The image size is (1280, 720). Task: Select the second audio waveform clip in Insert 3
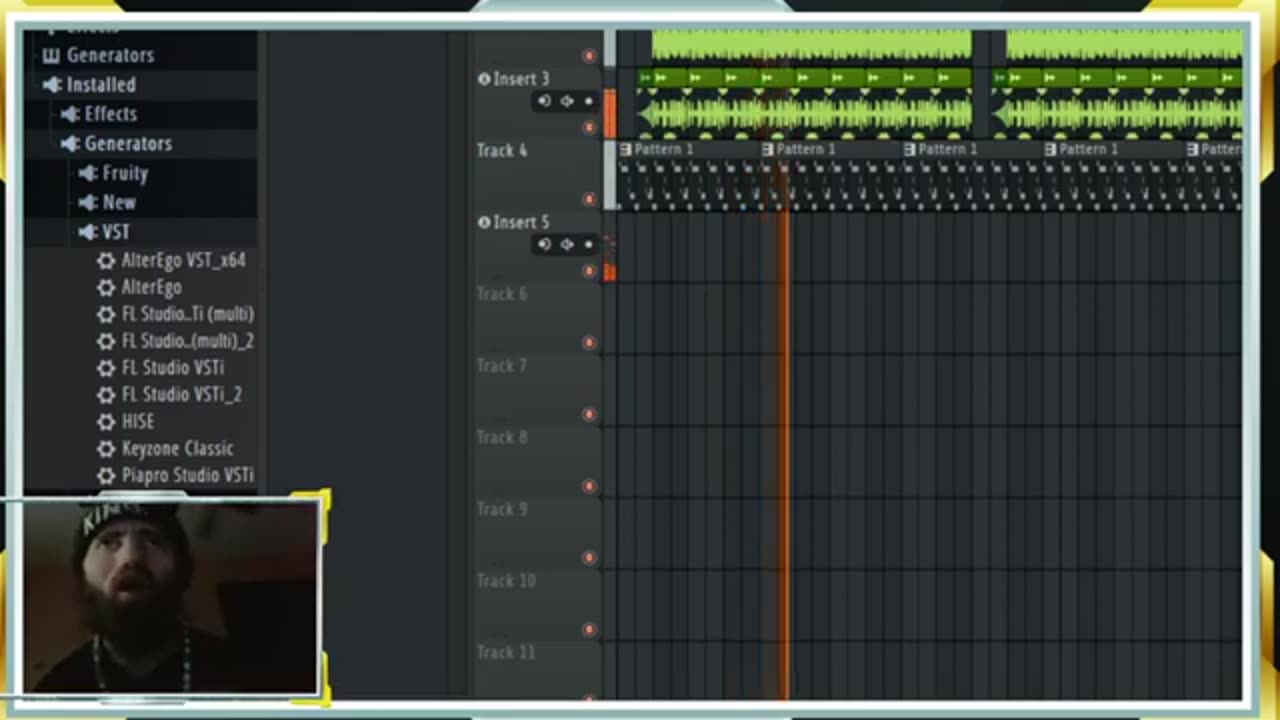click(1117, 103)
